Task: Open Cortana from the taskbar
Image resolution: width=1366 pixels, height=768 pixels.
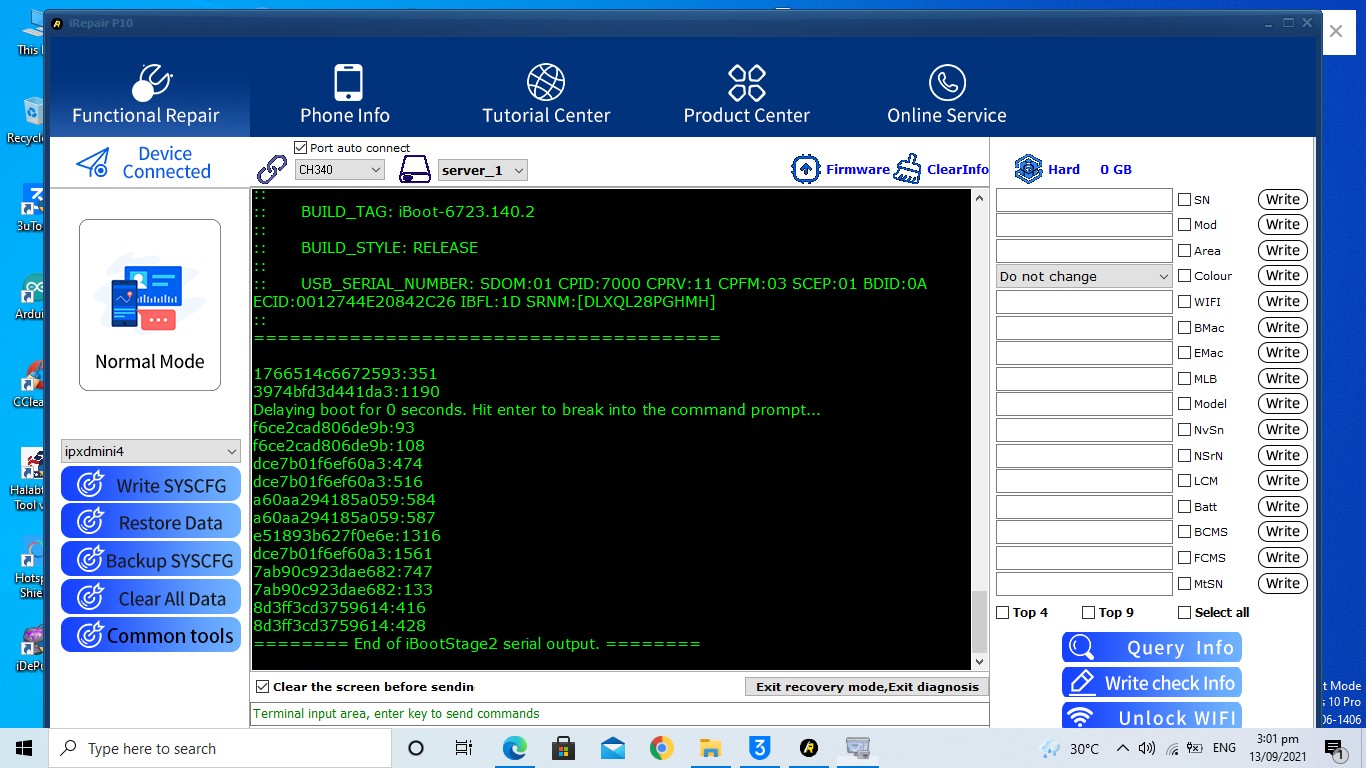Action: (416, 748)
